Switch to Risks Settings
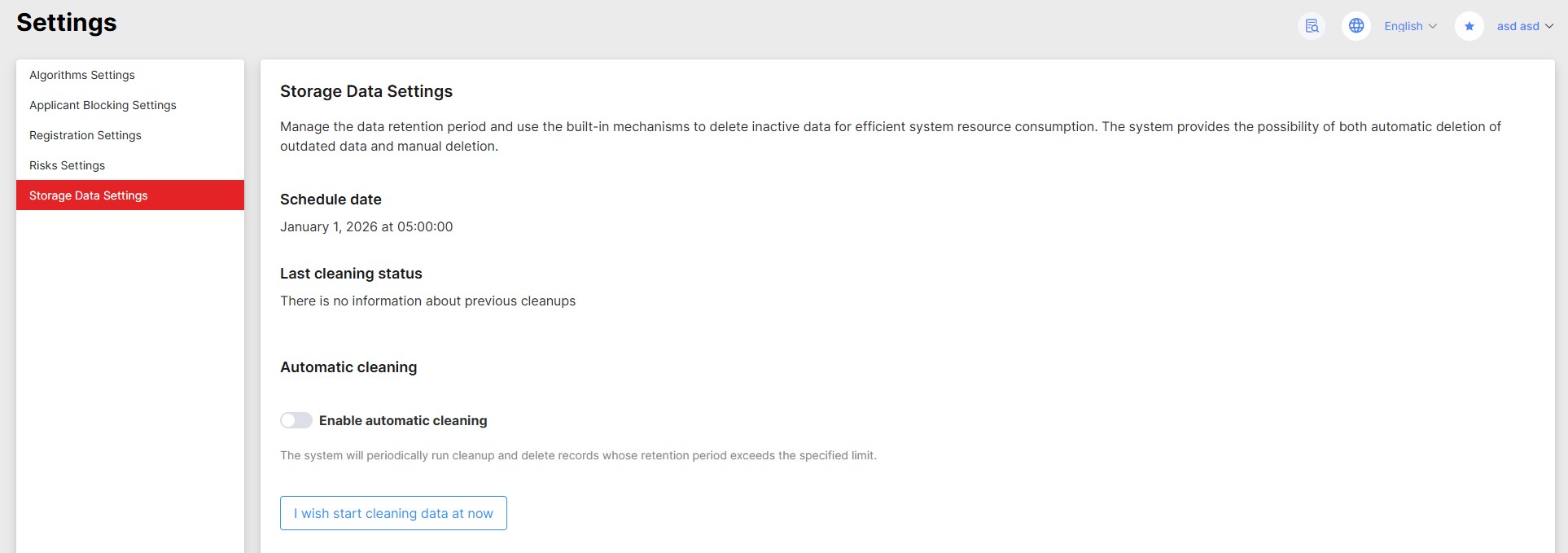 tap(67, 165)
